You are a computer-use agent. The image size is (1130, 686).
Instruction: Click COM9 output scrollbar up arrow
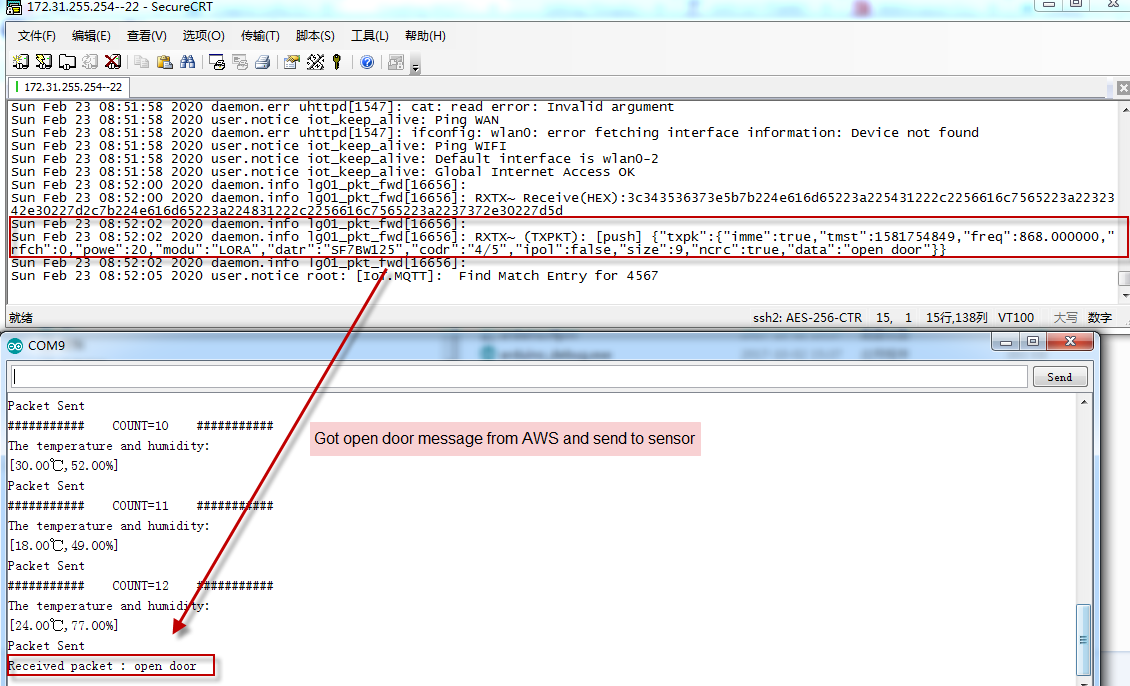pos(1084,402)
